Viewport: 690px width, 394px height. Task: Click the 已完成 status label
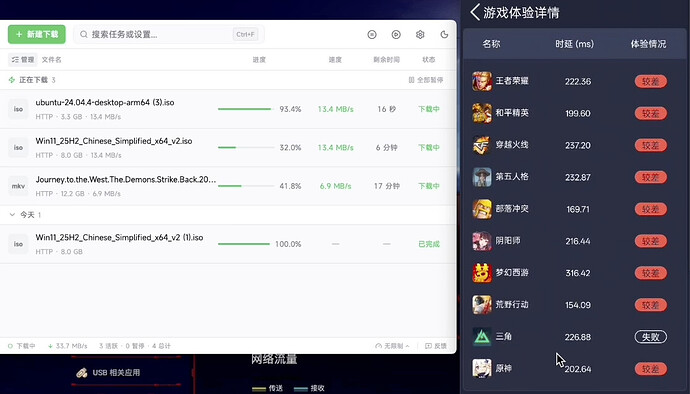point(429,244)
